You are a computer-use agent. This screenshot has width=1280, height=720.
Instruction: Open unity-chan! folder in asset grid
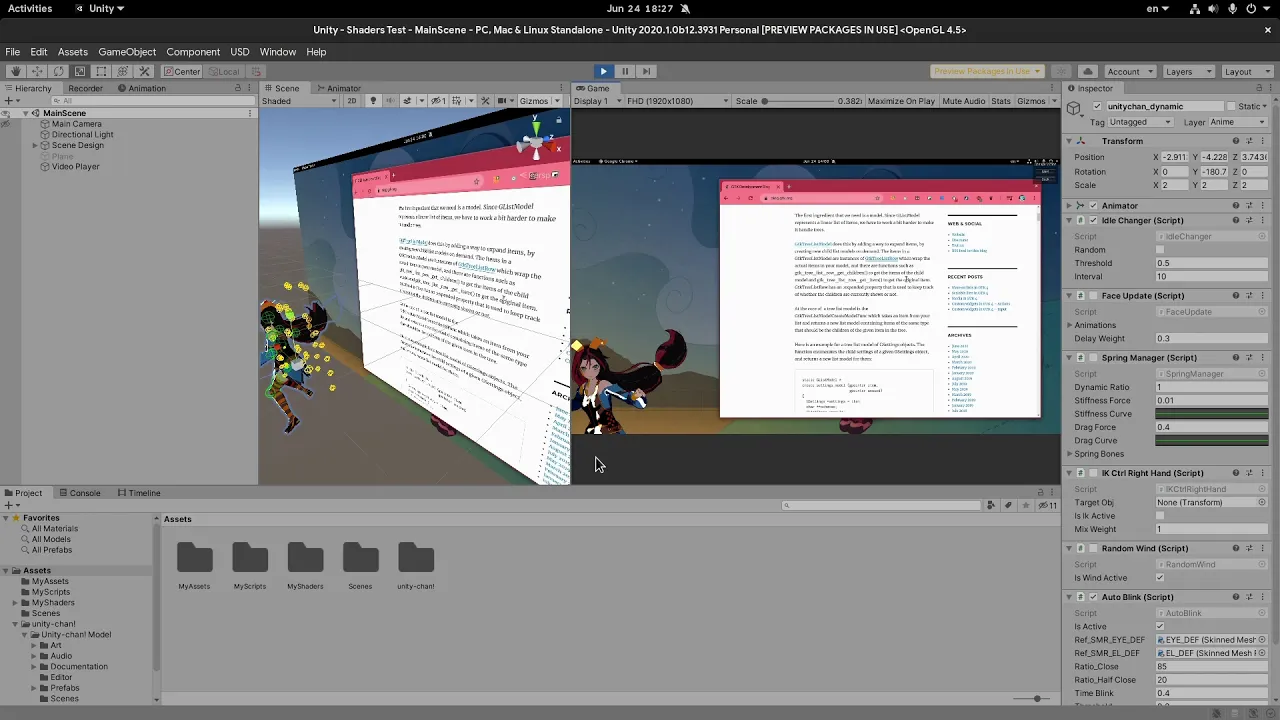(x=416, y=559)
